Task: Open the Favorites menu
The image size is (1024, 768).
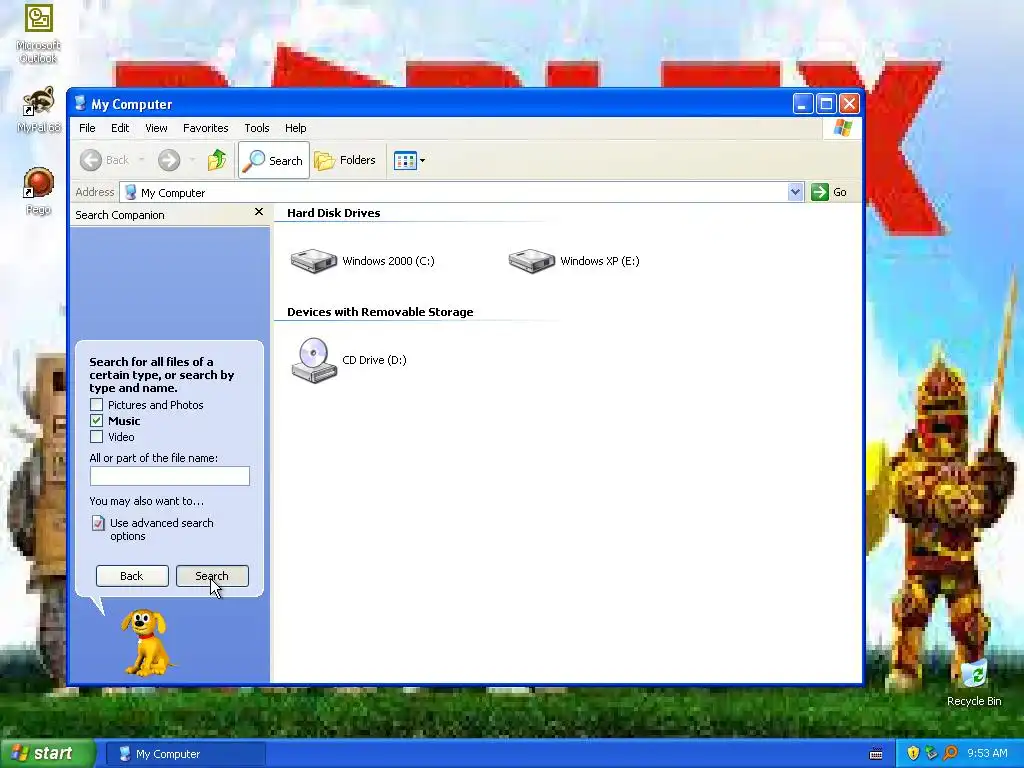Action: click(206, 128)
